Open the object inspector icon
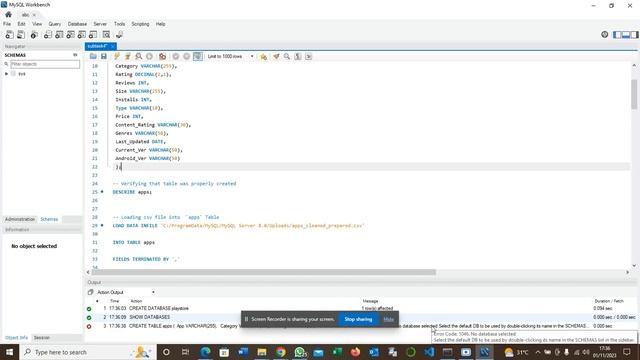Viewport: 640px width, 360px height. (x=34, y=35)
